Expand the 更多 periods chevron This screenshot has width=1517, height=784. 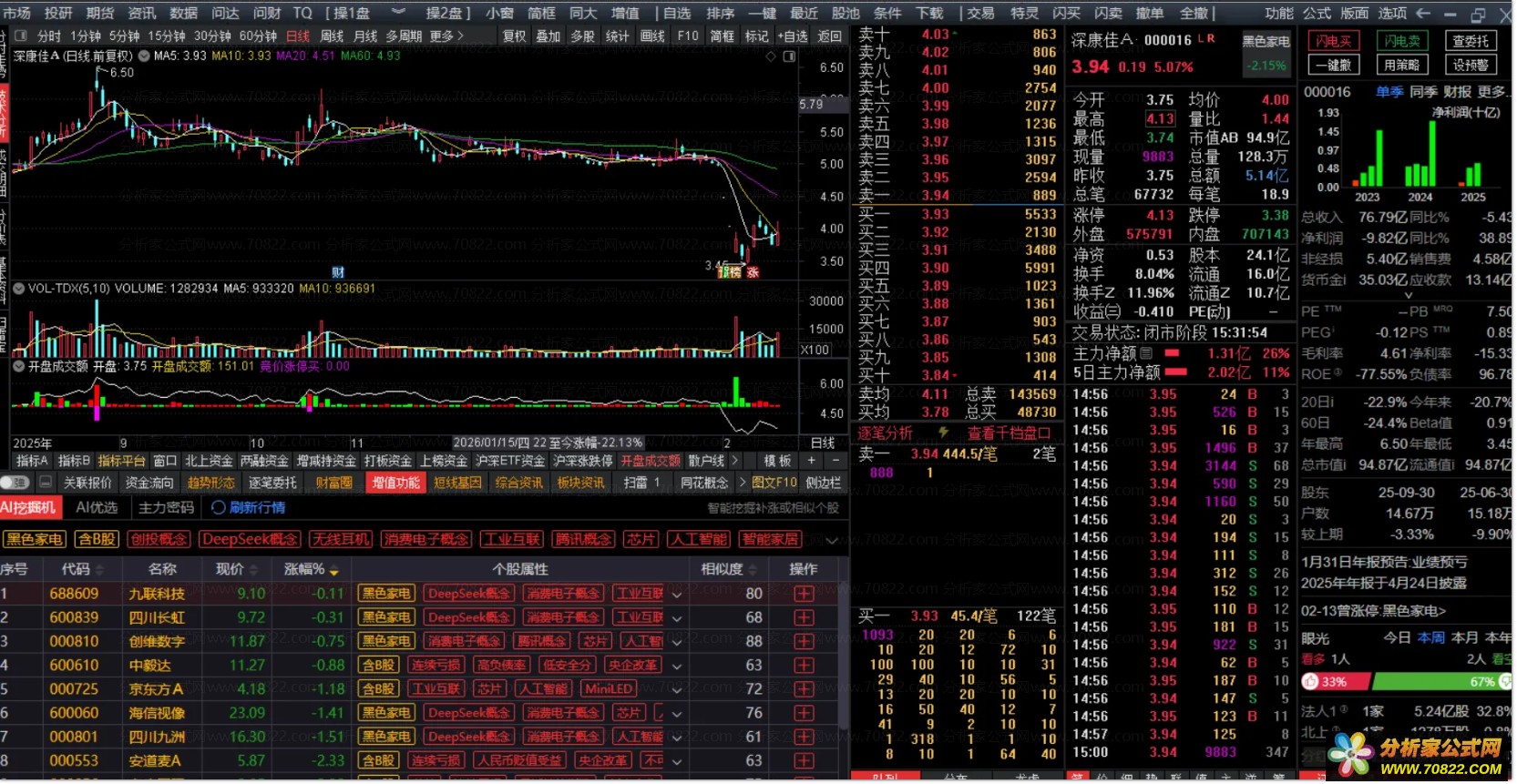[x=461, y=36]
